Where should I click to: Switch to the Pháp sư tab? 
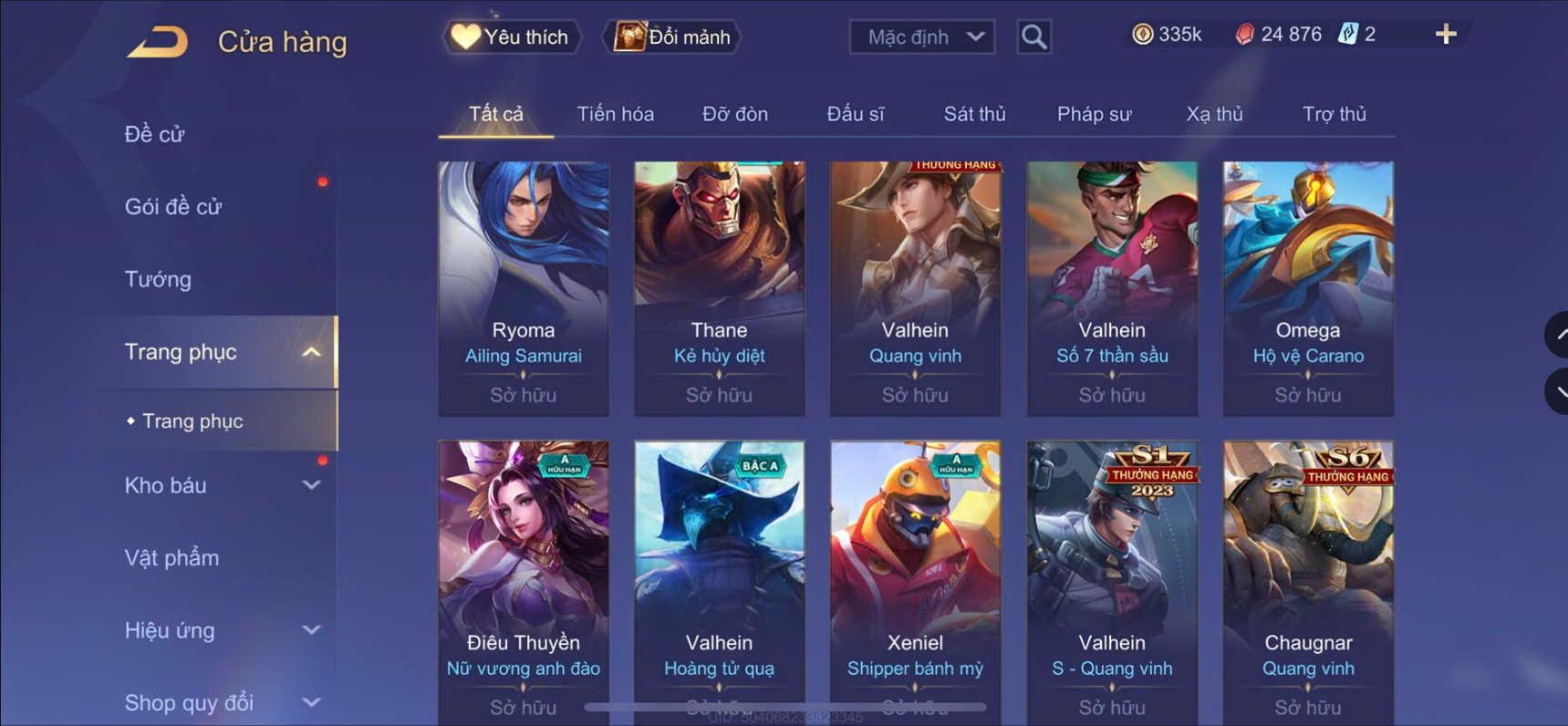coord(1094,114)
